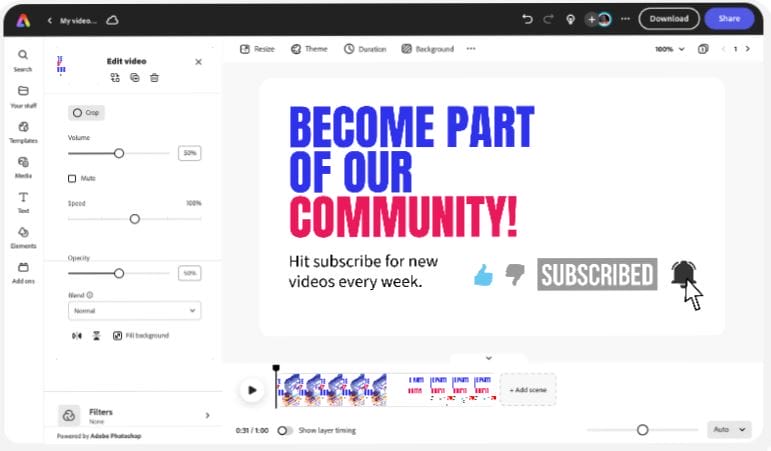This screenshot has width=771, height=451.
Task: Open the 100% zoom dropdown
Action: 670,49
